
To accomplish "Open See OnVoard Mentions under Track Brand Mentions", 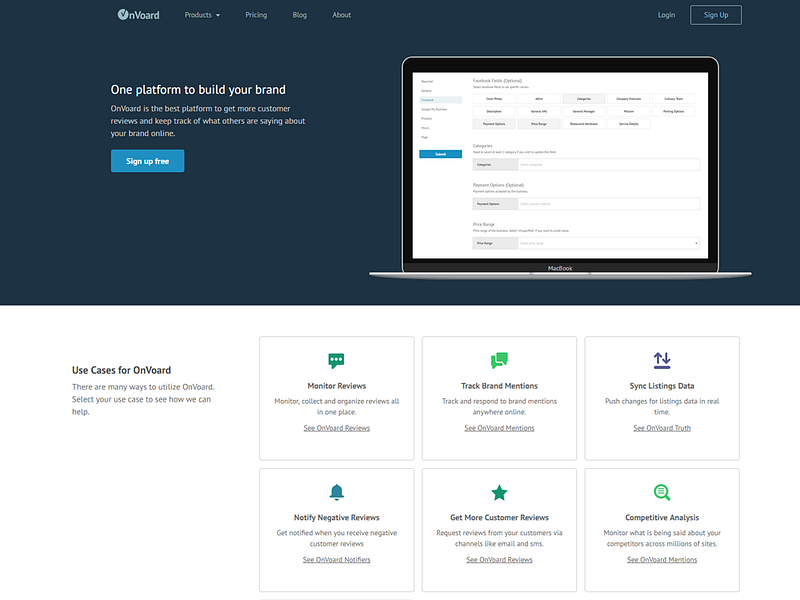I will (499, 428).
